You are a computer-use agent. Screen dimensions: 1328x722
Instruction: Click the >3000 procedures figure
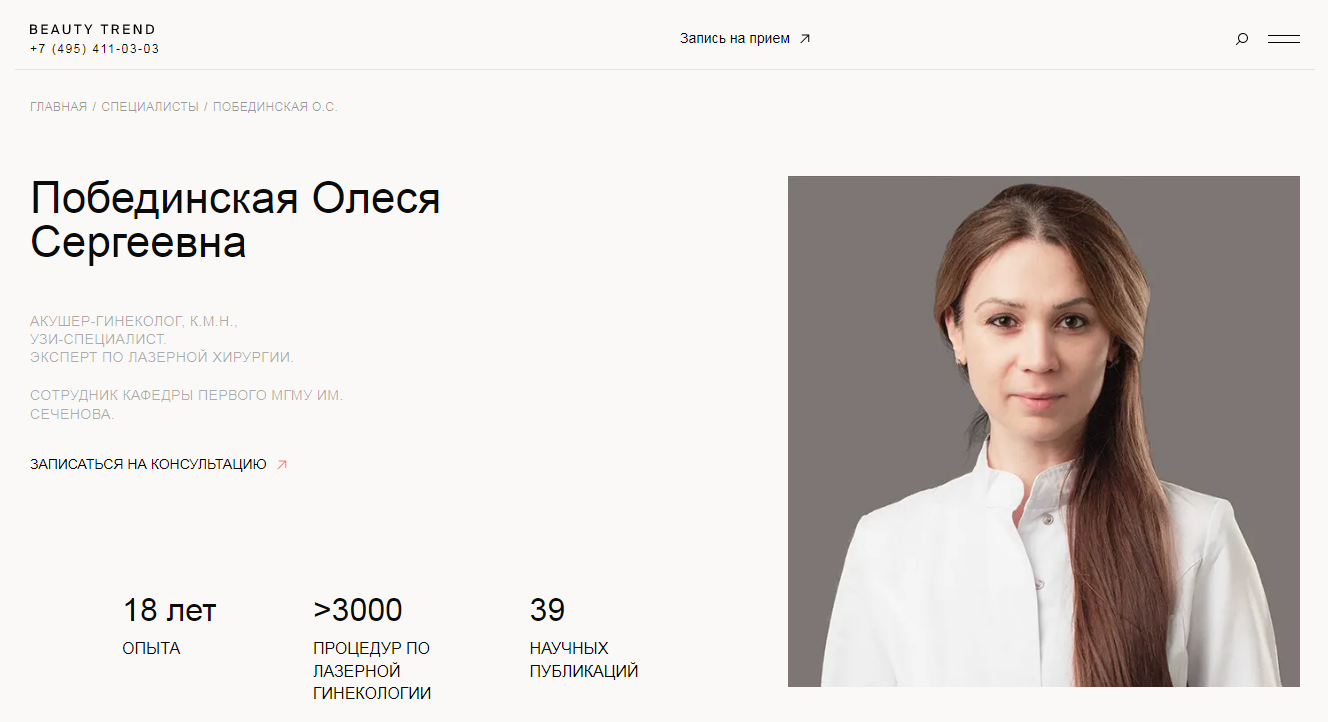[x=358, y=609]
